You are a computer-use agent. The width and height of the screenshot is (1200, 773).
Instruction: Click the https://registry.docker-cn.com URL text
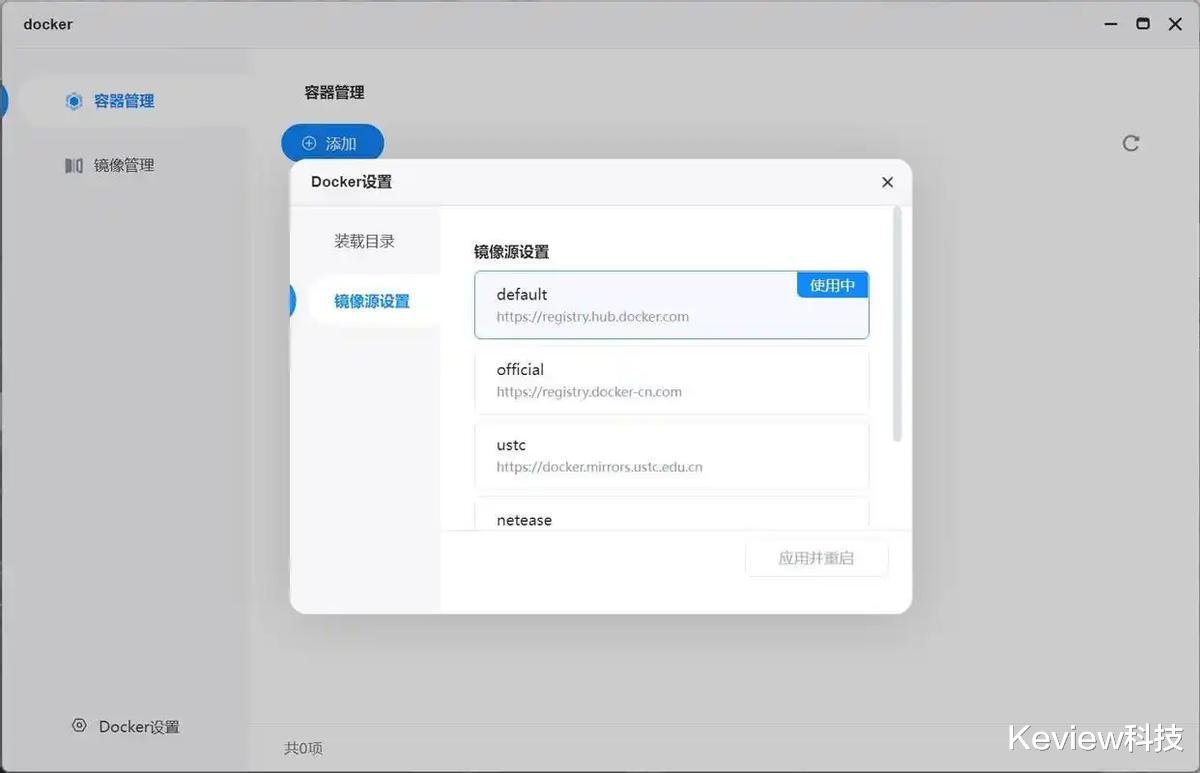[x=589, y=392]
